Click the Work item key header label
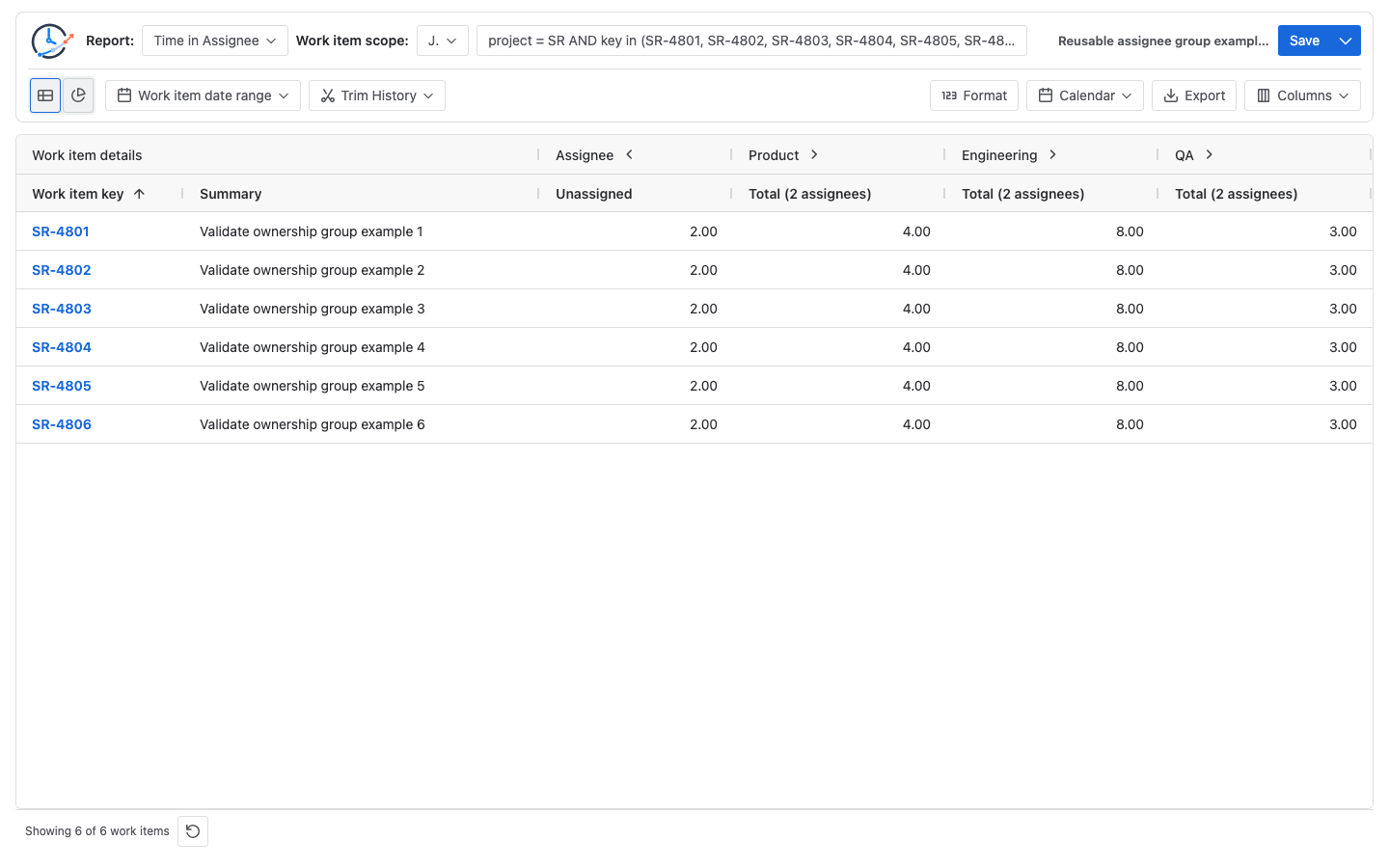Screen dimensions: 1389x868 pyautogui.click(x=78, y=194)
